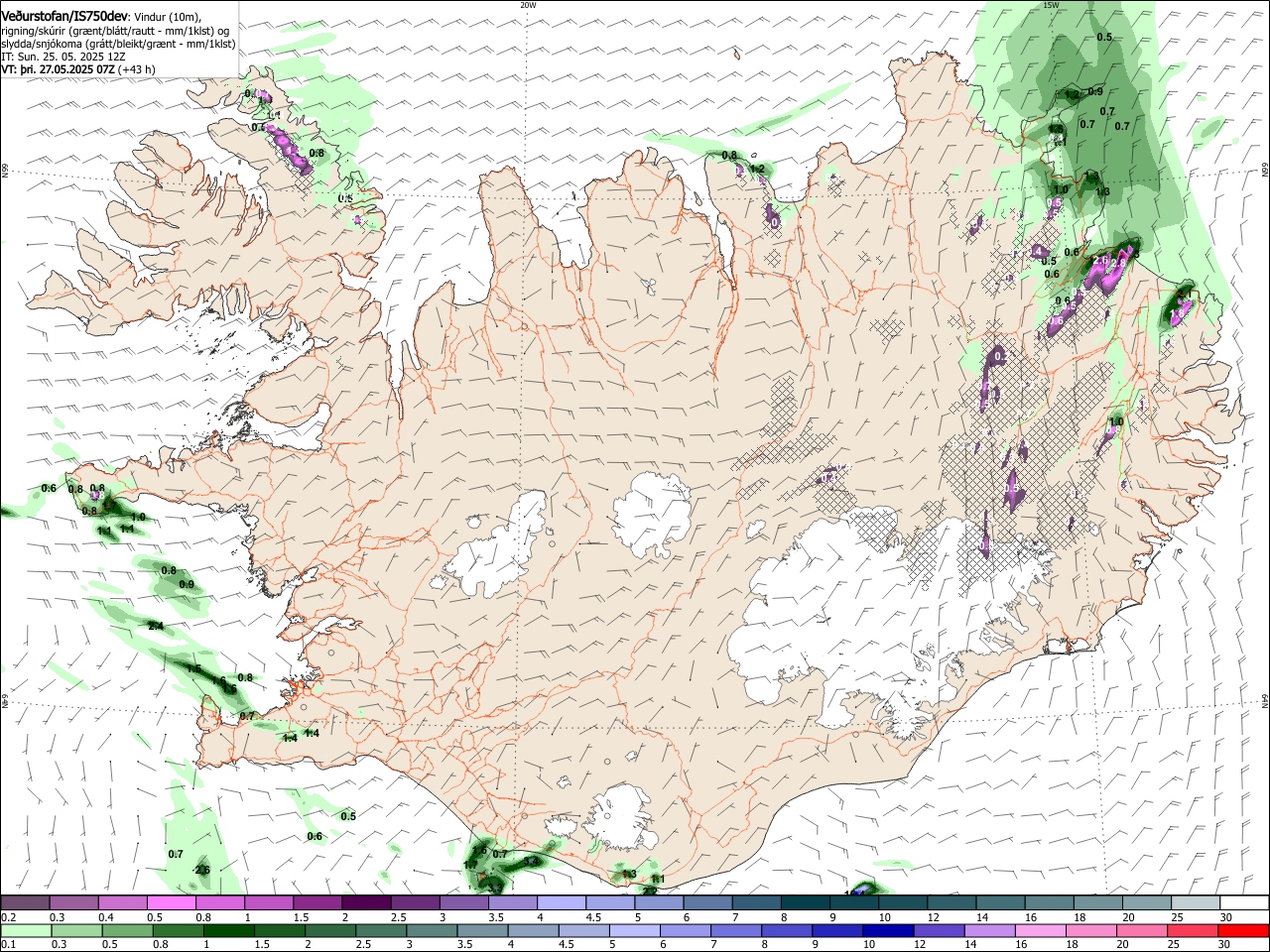Image resolution: width=1270 pixels, height=952 pixels.
Task: Select the 3.4 precipitation value on the south coast
Action: [x=531, y=862]
